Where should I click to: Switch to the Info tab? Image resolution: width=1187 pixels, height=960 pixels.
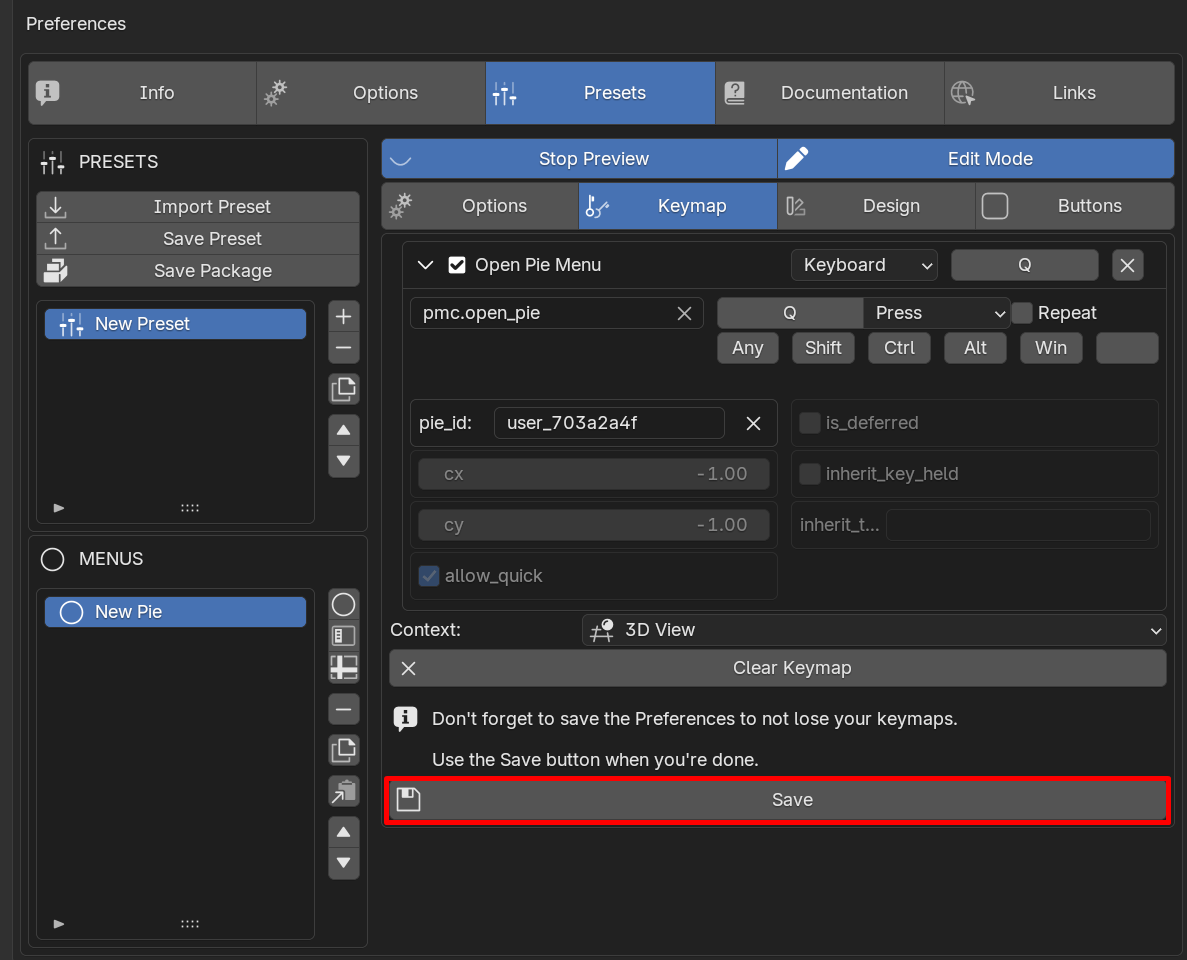[142, 93]
